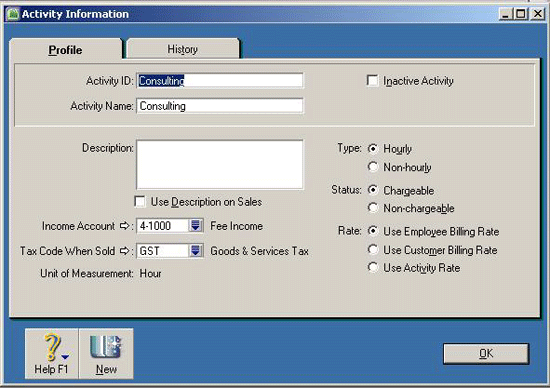
Task: Minimize the Activity Information window
Action: click(505, 14)
